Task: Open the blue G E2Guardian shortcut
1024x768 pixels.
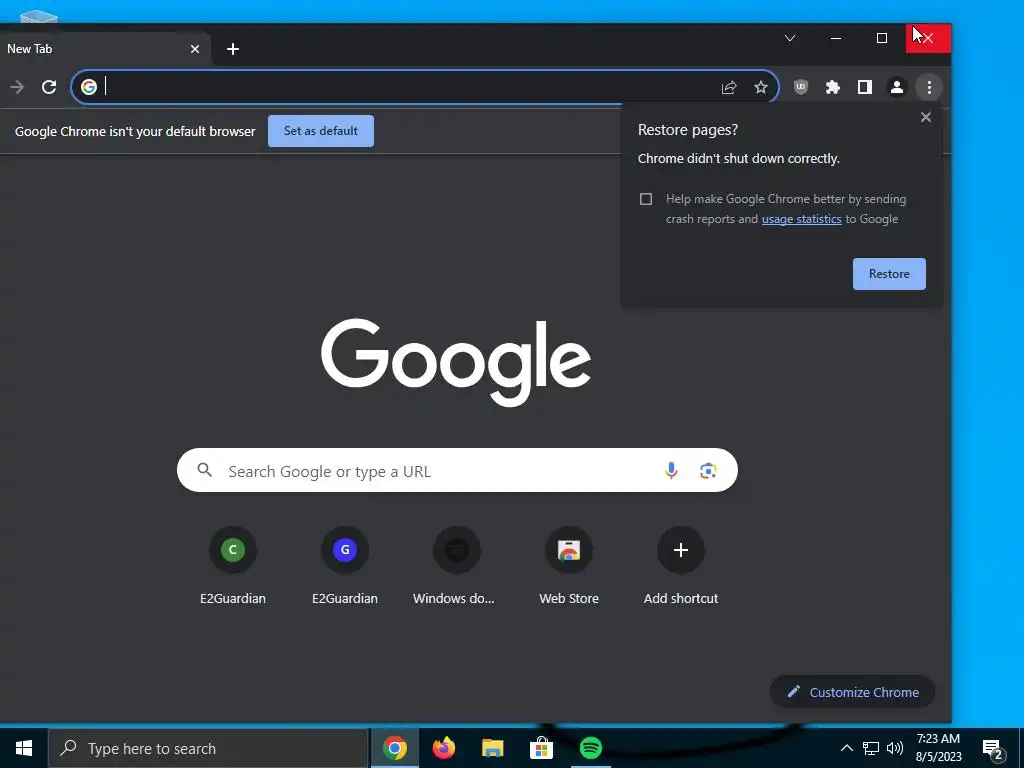Action: 345,550
